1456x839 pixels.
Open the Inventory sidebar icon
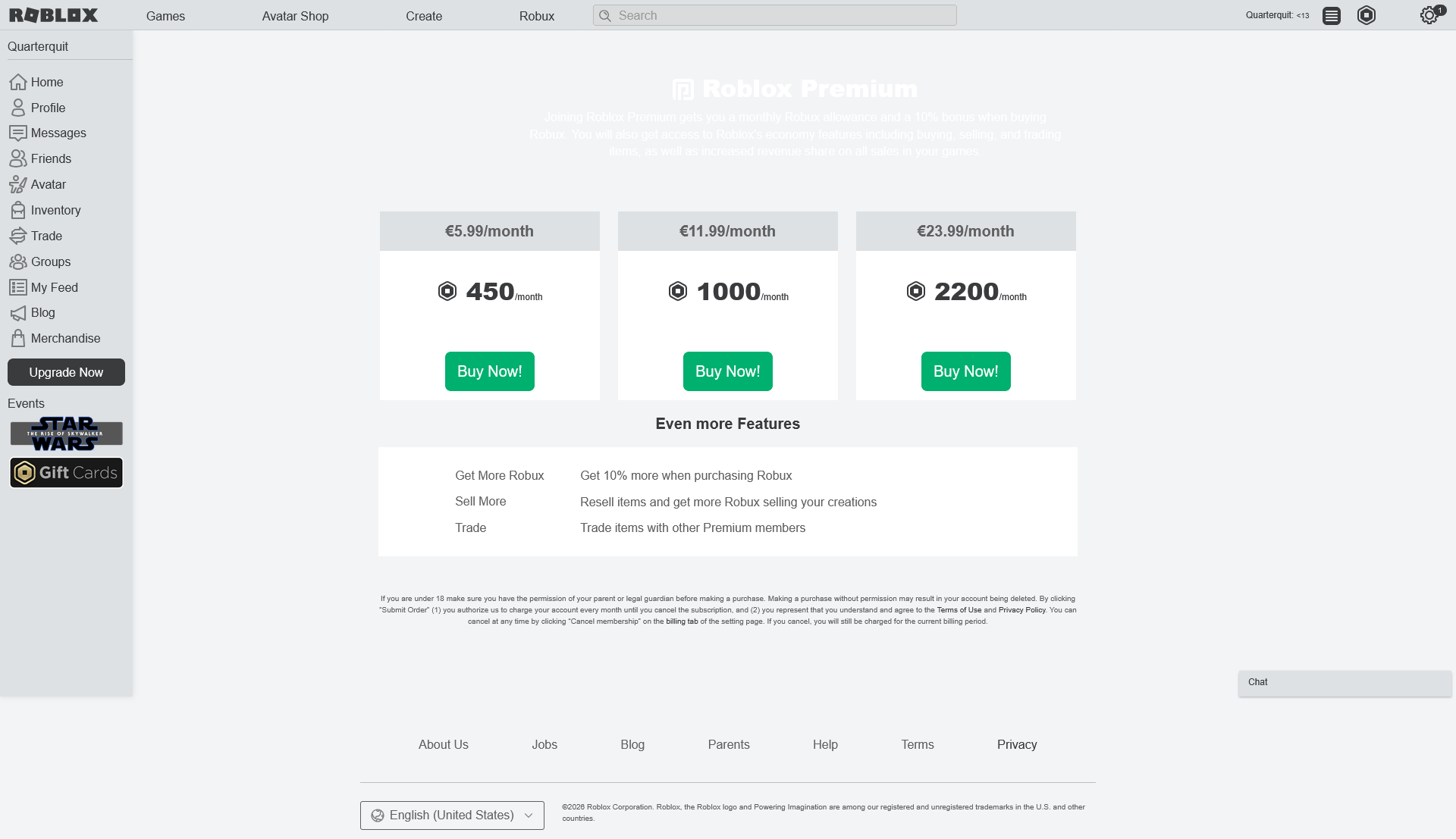(x=18, y=210)
